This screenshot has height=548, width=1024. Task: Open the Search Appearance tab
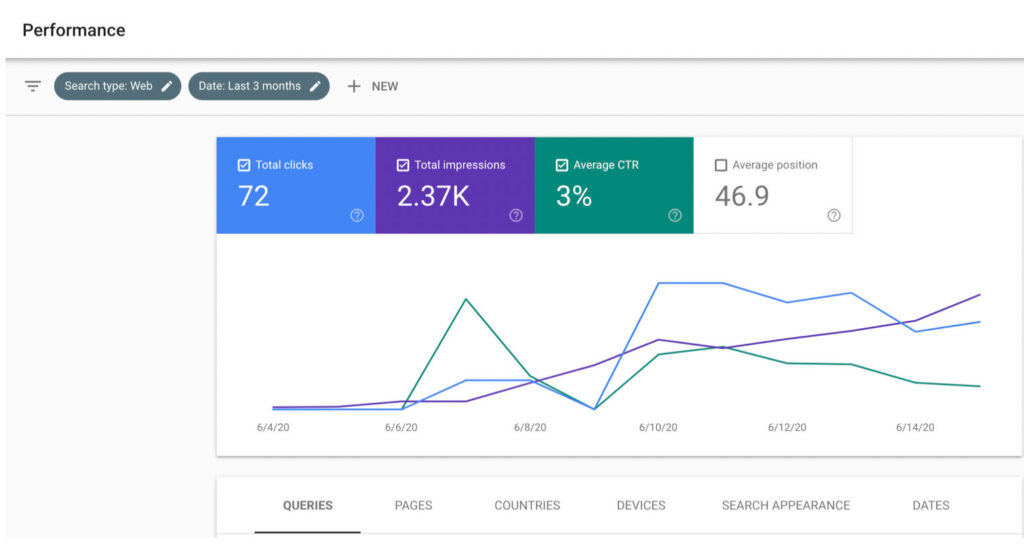(786, 505)
